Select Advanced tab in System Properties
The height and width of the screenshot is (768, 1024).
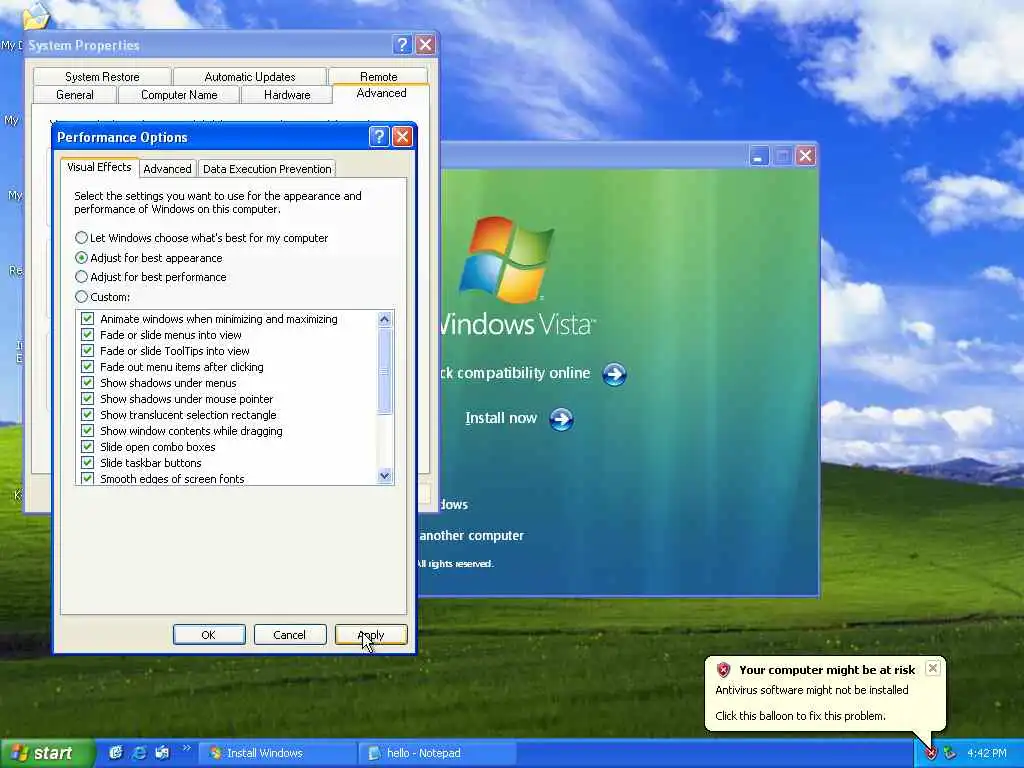pyautogui.click(x=381, y=93)
